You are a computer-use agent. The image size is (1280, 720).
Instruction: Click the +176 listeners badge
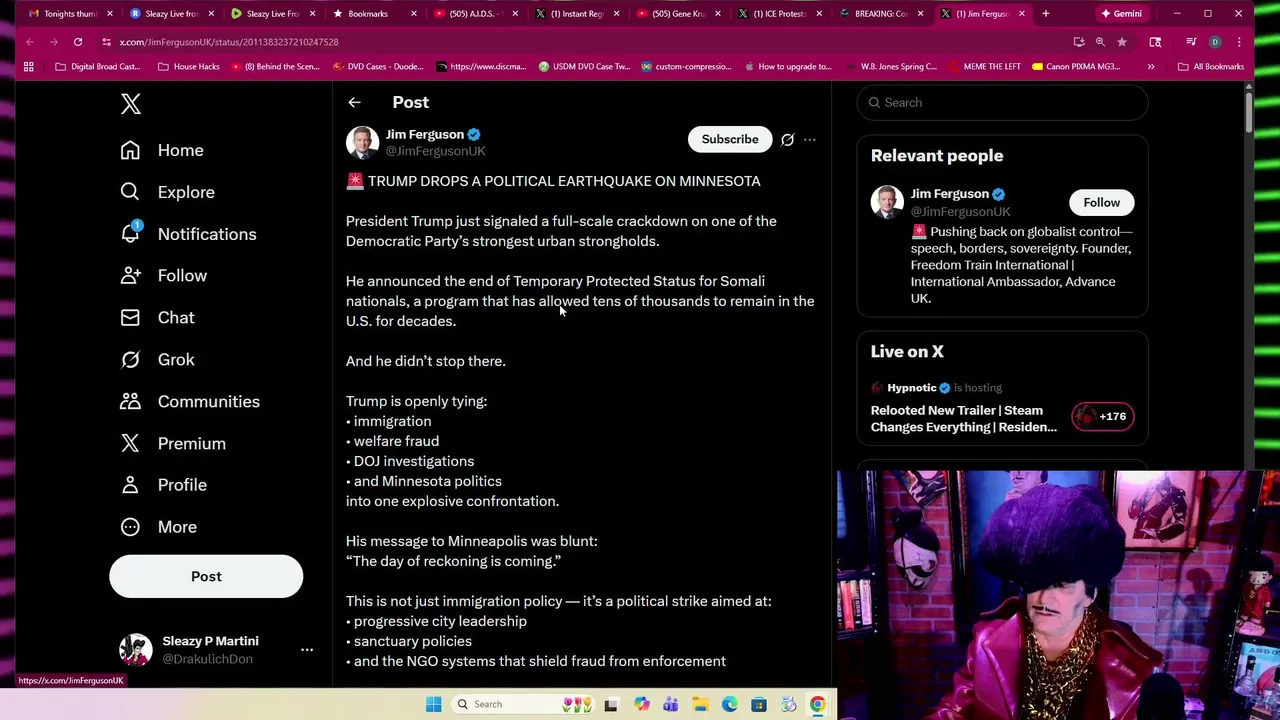click(1103, 417)
